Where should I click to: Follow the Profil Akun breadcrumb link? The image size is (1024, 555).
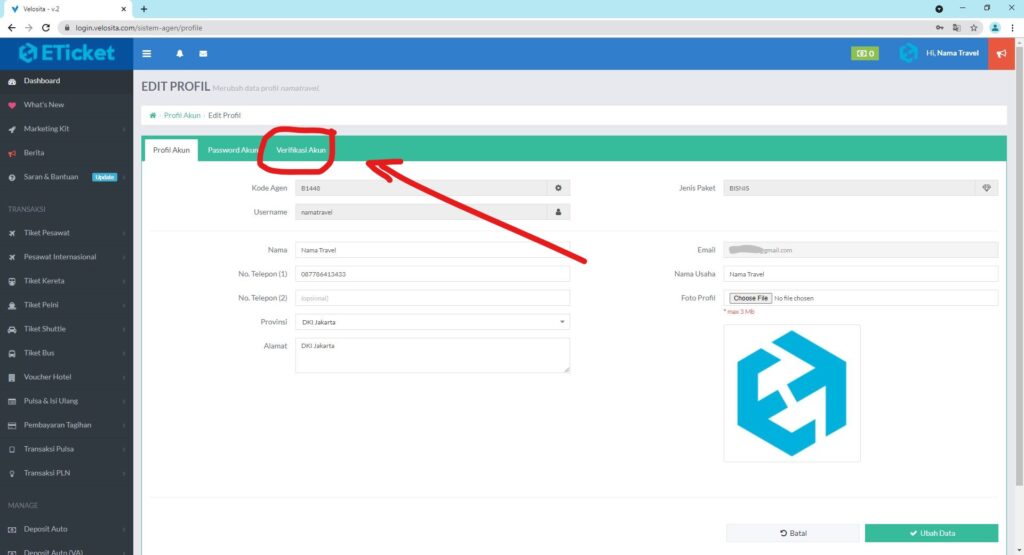pos(182,115)
